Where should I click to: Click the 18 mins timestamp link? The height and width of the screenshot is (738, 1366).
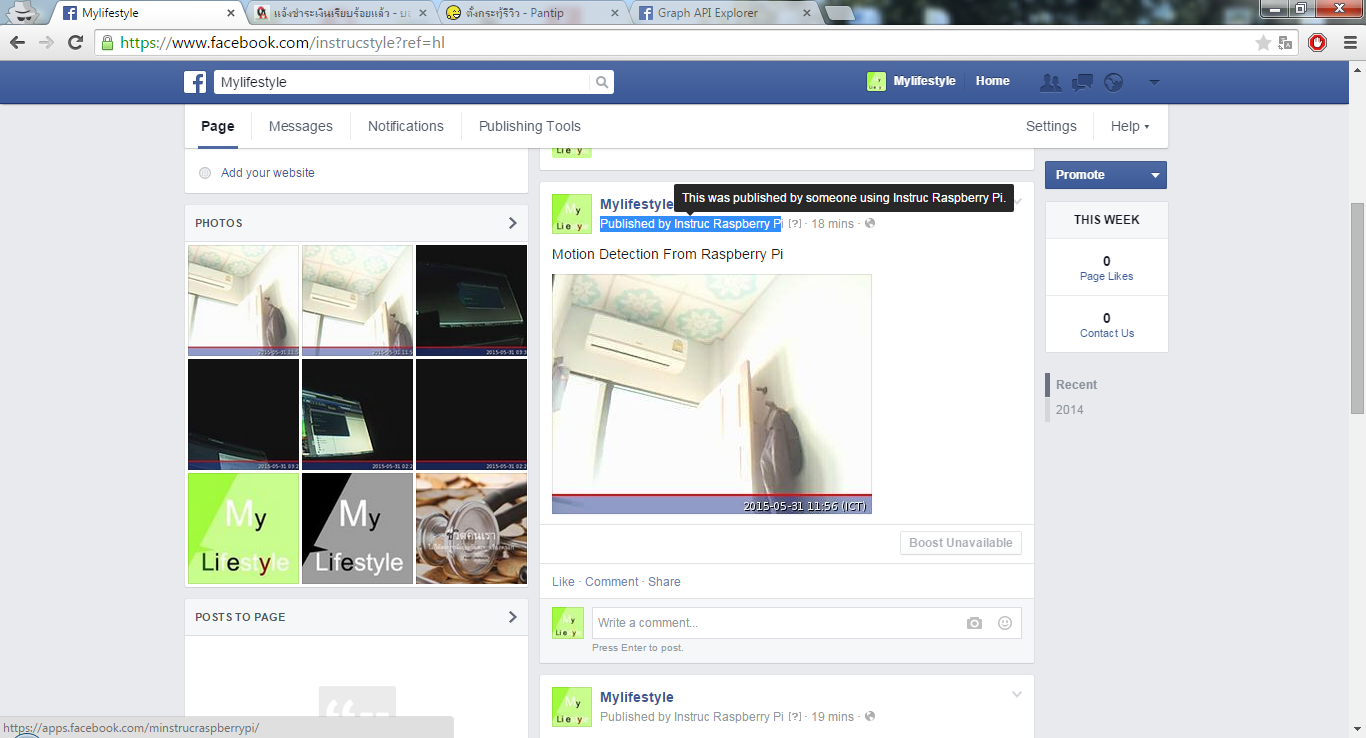click(x=833, y=224)
